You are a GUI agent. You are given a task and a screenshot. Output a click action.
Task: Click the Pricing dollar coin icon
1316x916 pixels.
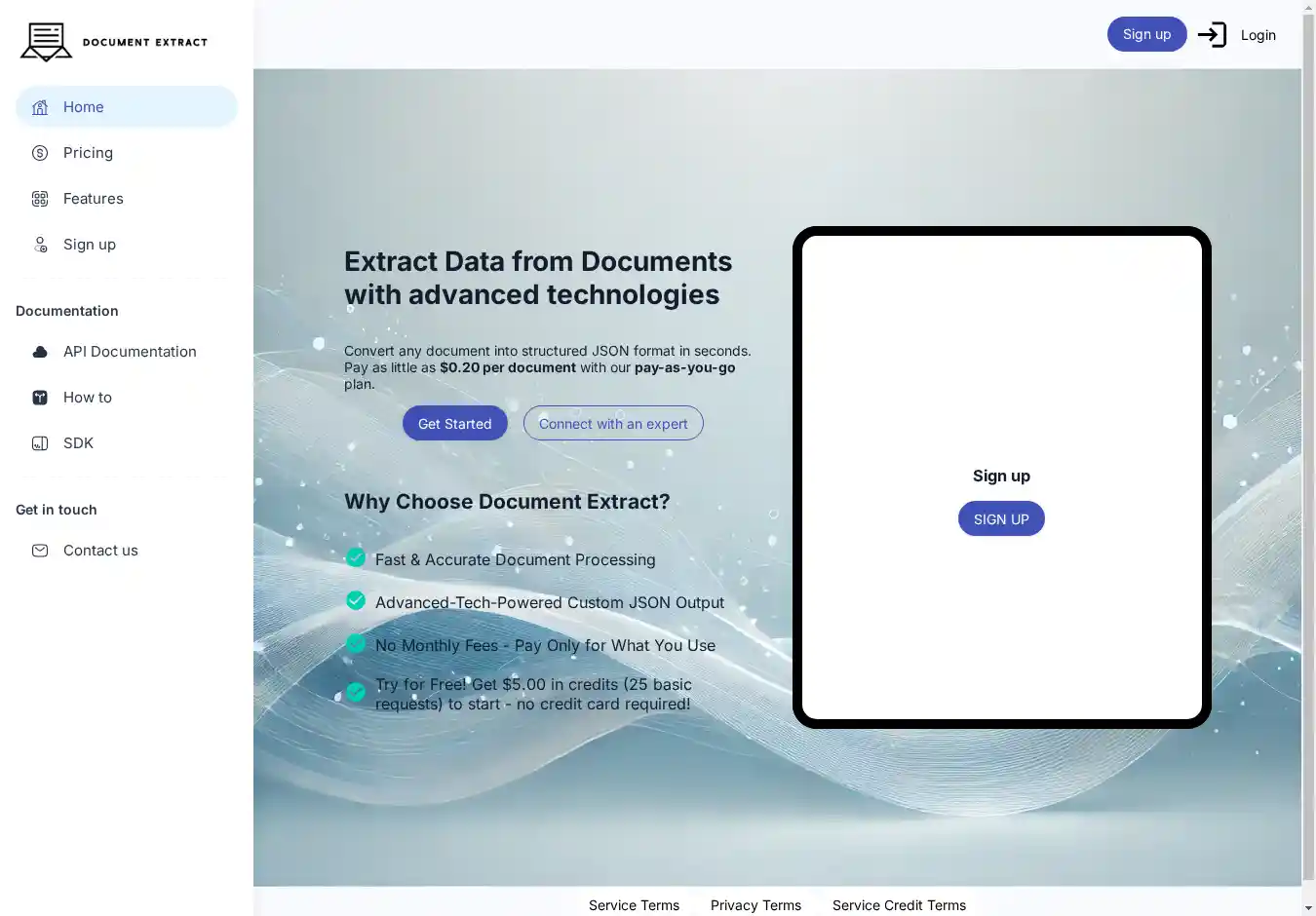40,153
